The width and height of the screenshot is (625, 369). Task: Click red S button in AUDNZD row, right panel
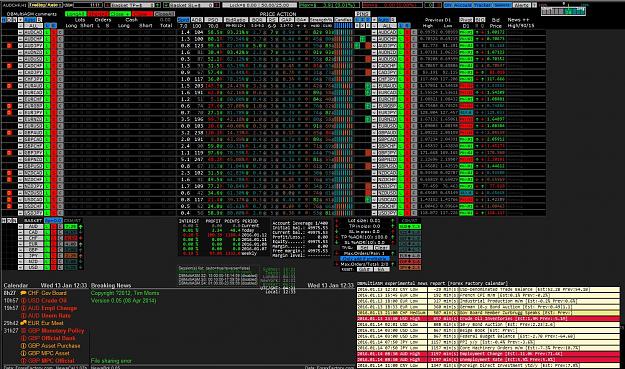click(x=407, y=52)
